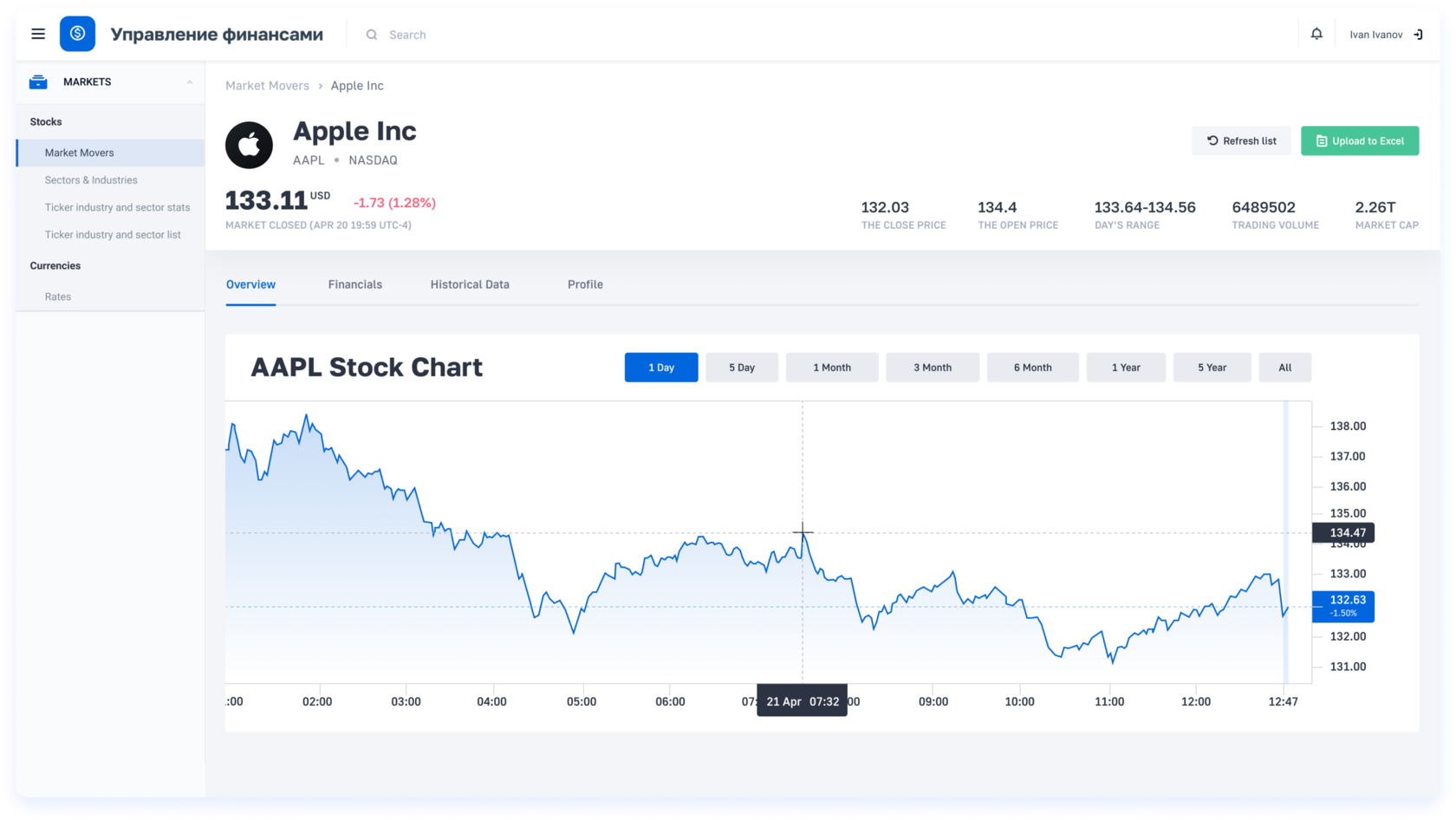Switch chart range to 1 Month

(x=831, y=368)
